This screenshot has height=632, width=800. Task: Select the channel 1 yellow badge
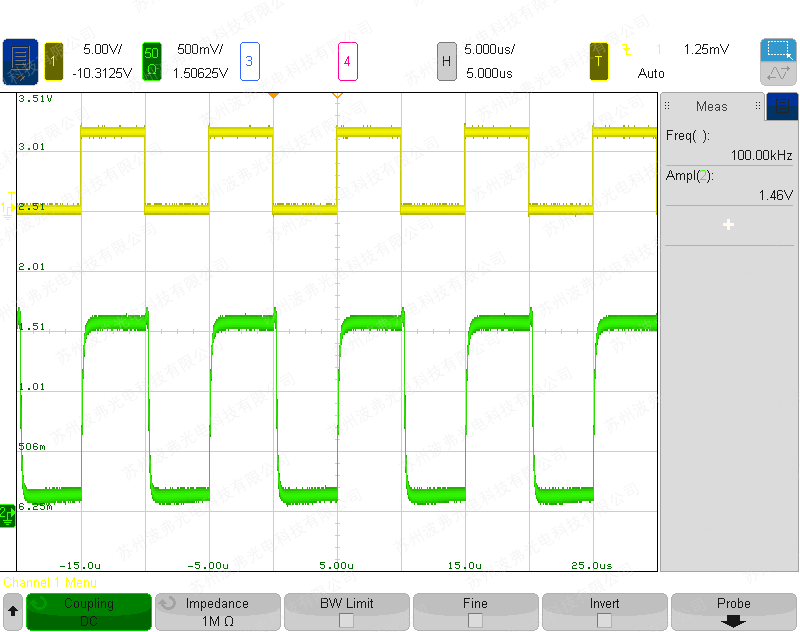click(53, 61)
